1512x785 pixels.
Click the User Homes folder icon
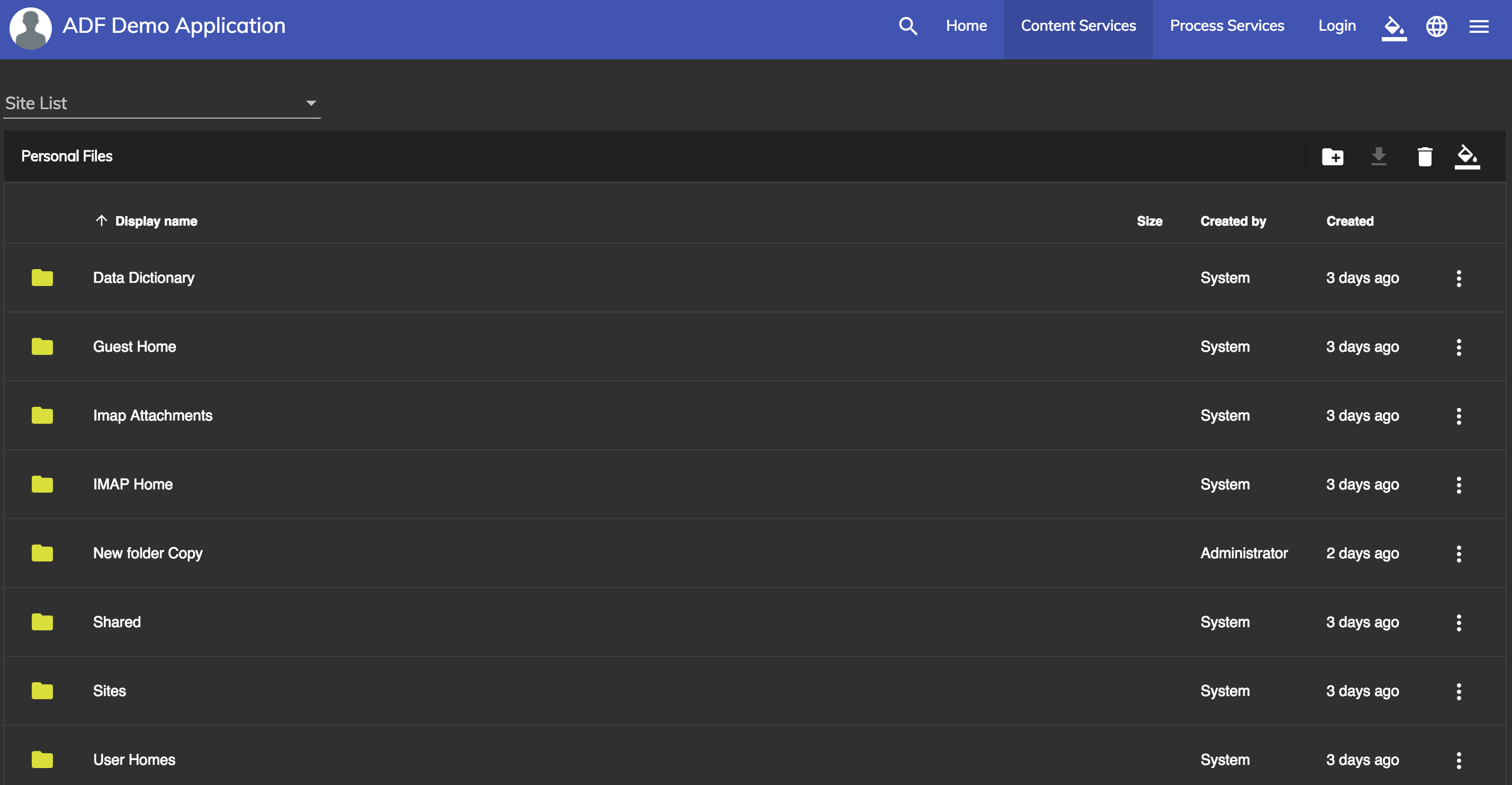click(x=42, y=760)
